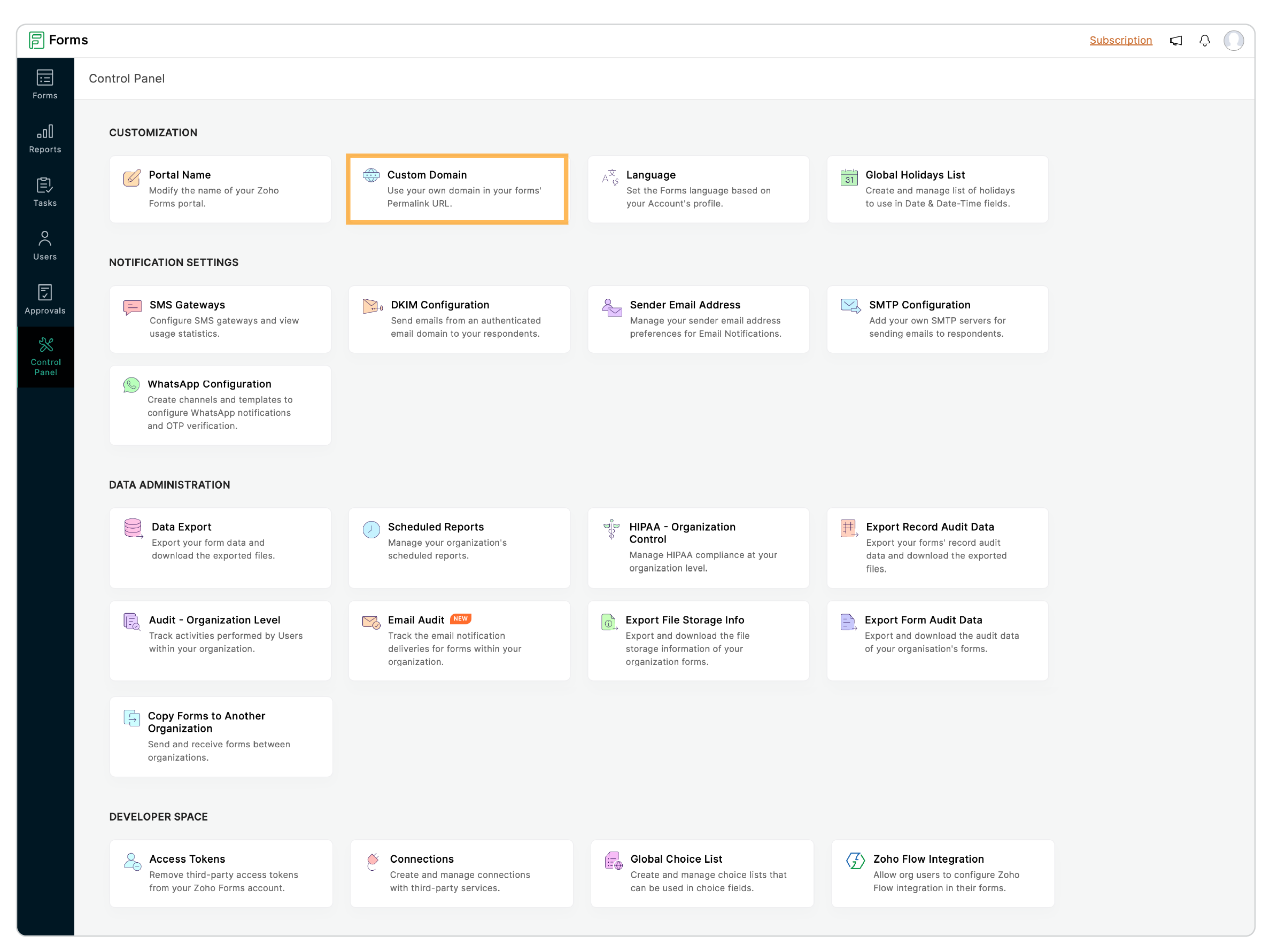Open the Export File Storage Info title
This screenshot has height=952, width=1270.
pyautogui.click(x=684, y=620)
